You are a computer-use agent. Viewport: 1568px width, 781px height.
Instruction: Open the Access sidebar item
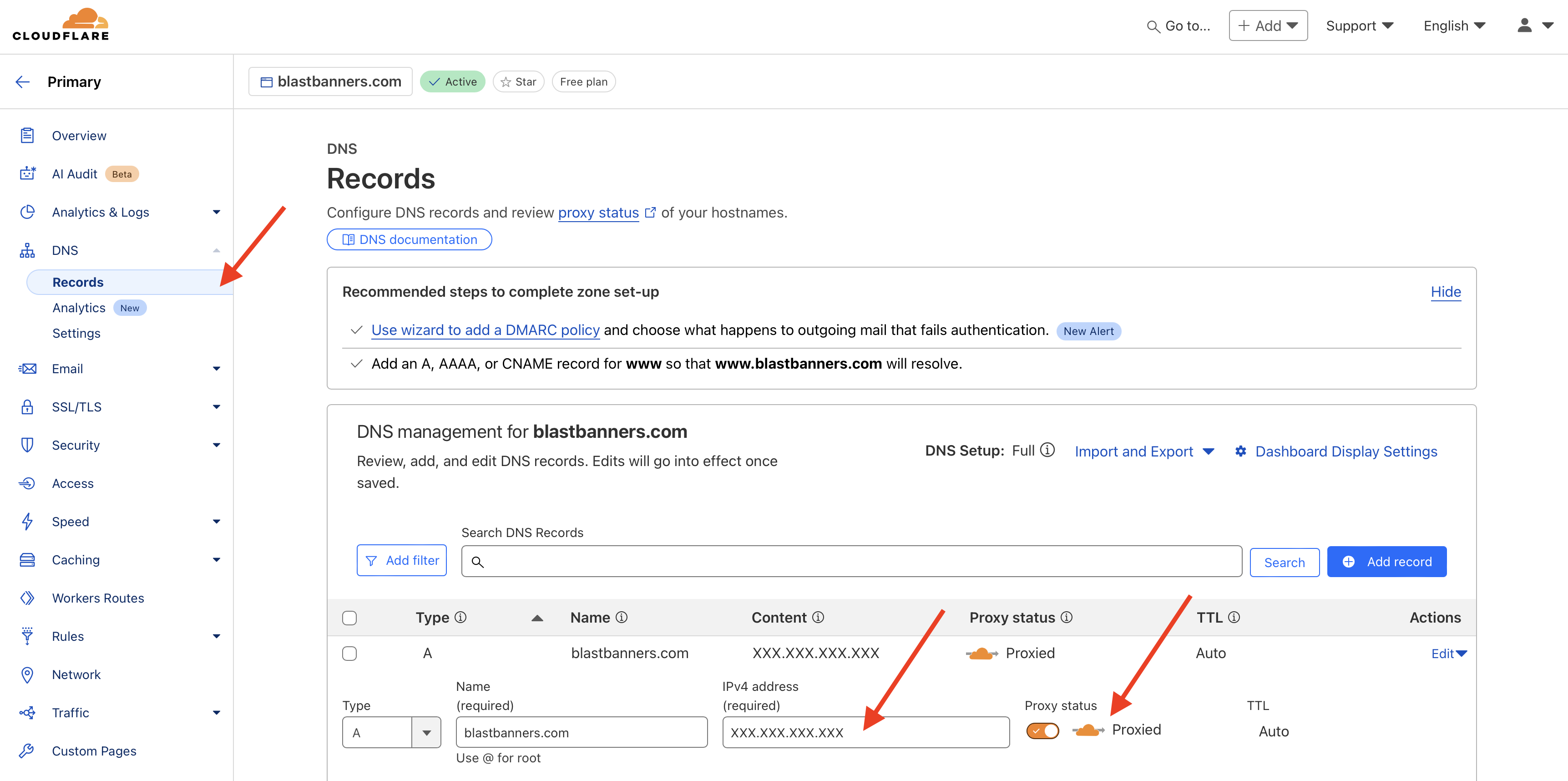click(72, 483)
